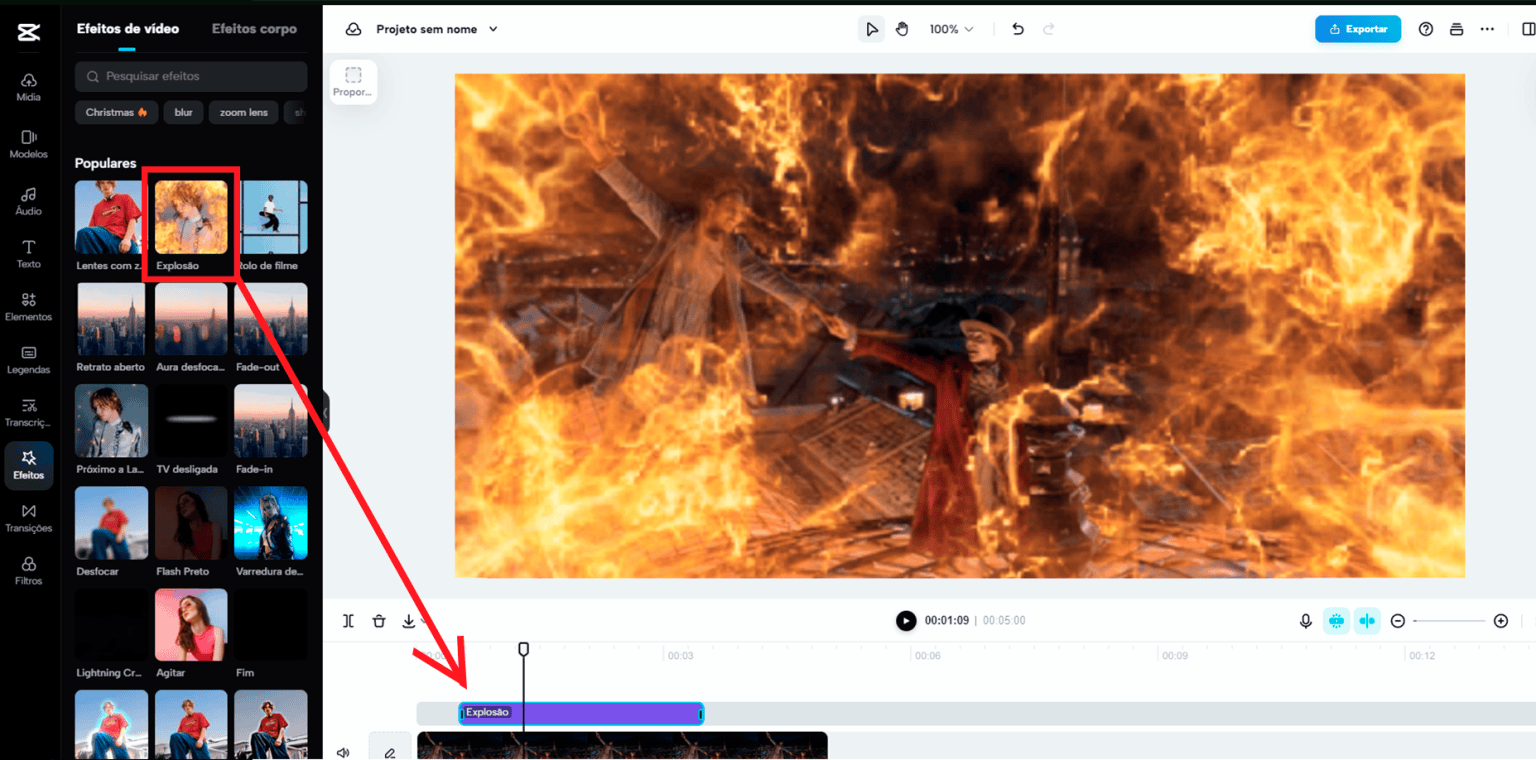This screenshot has width=1536, height=760.
Task: Click the undo arrow icon
Action: point(1018,29)
